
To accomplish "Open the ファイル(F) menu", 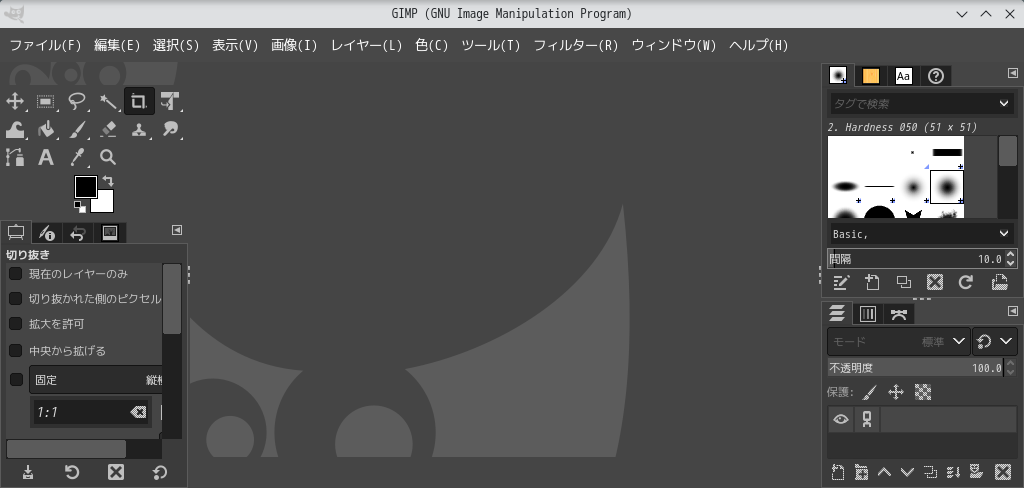I will (x=46, y=45).
